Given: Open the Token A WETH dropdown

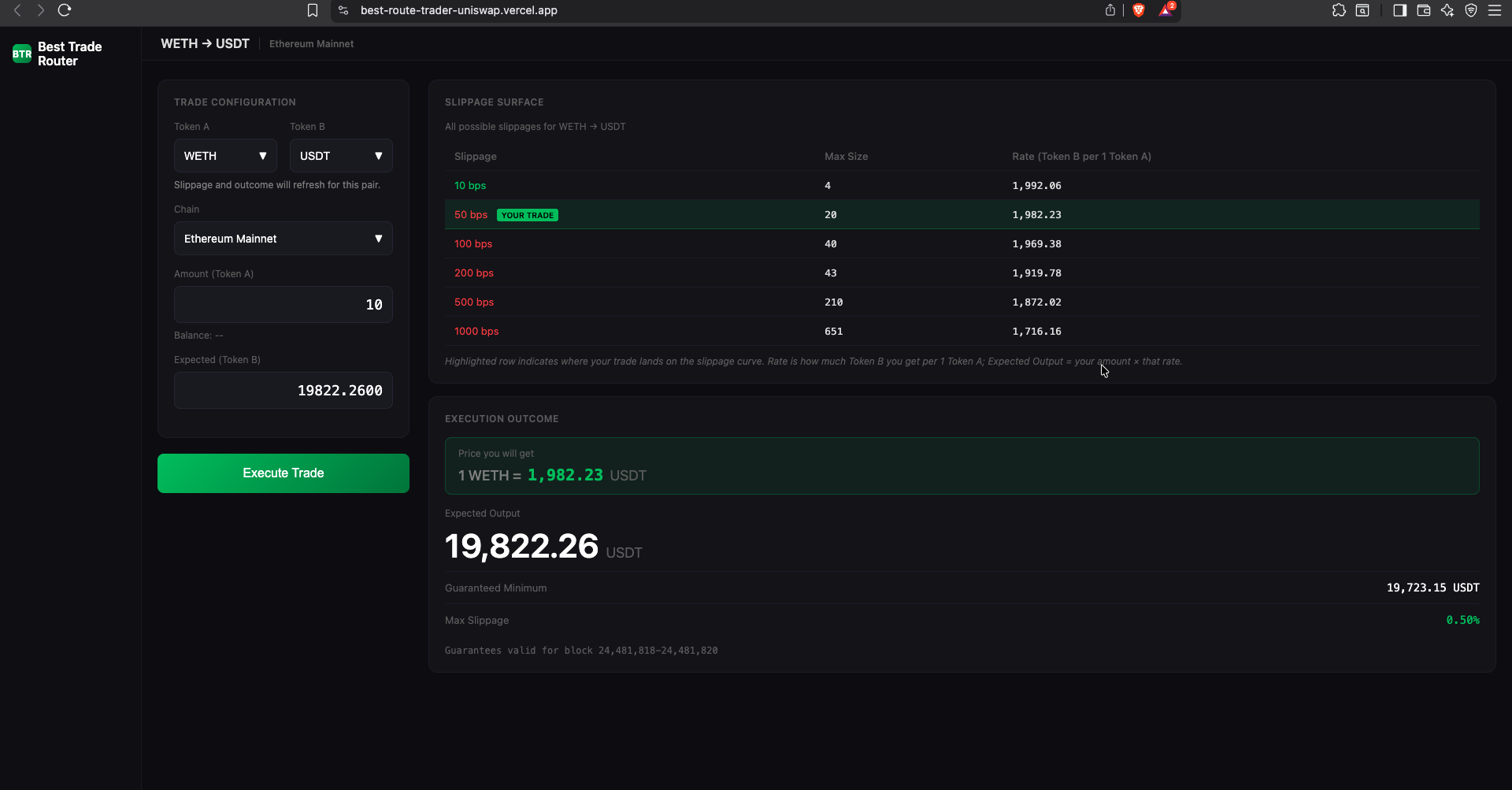Looking at the screenshot, I should coord(225,155).
